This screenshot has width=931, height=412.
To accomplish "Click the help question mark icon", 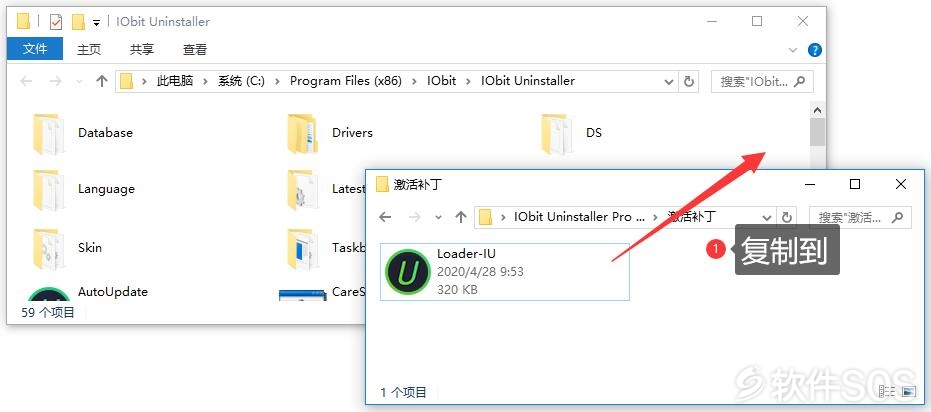I will point(815,50).
